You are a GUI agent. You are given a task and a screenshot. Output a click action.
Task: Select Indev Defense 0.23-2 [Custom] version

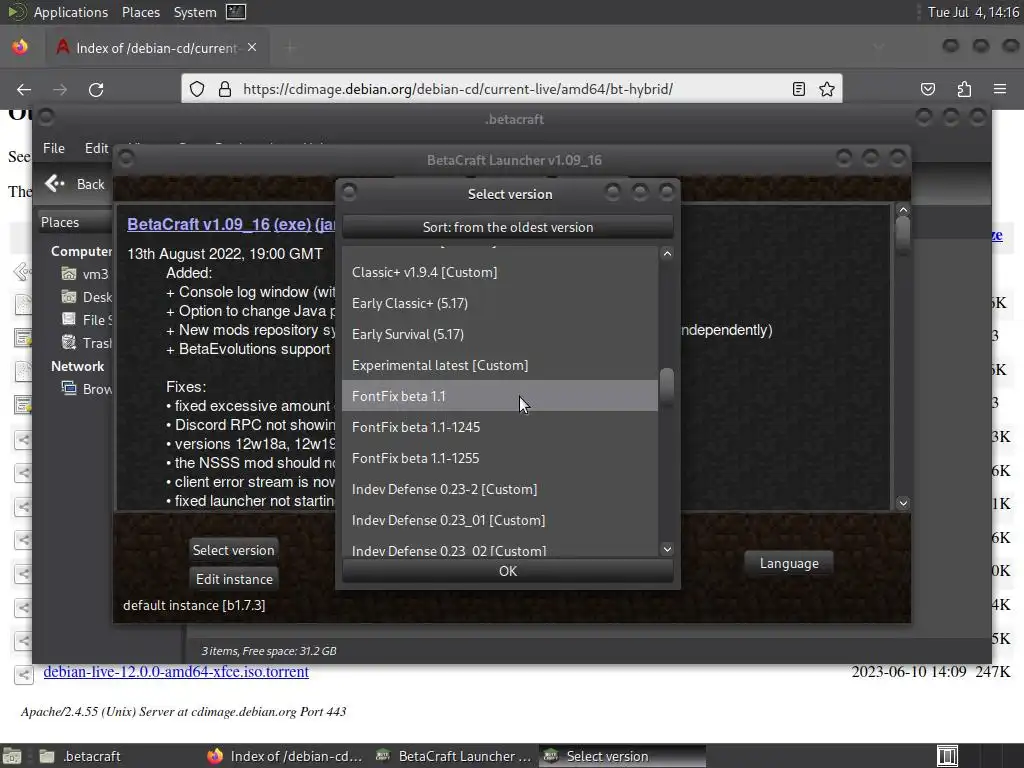click(500, 489)
